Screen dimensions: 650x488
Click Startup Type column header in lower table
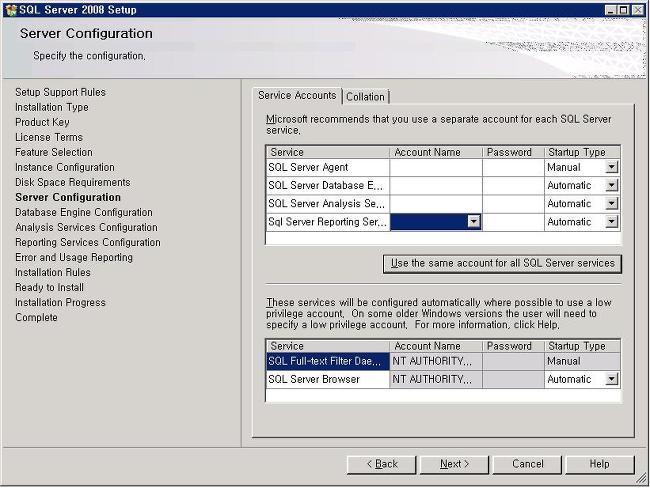tap(582, 346)
